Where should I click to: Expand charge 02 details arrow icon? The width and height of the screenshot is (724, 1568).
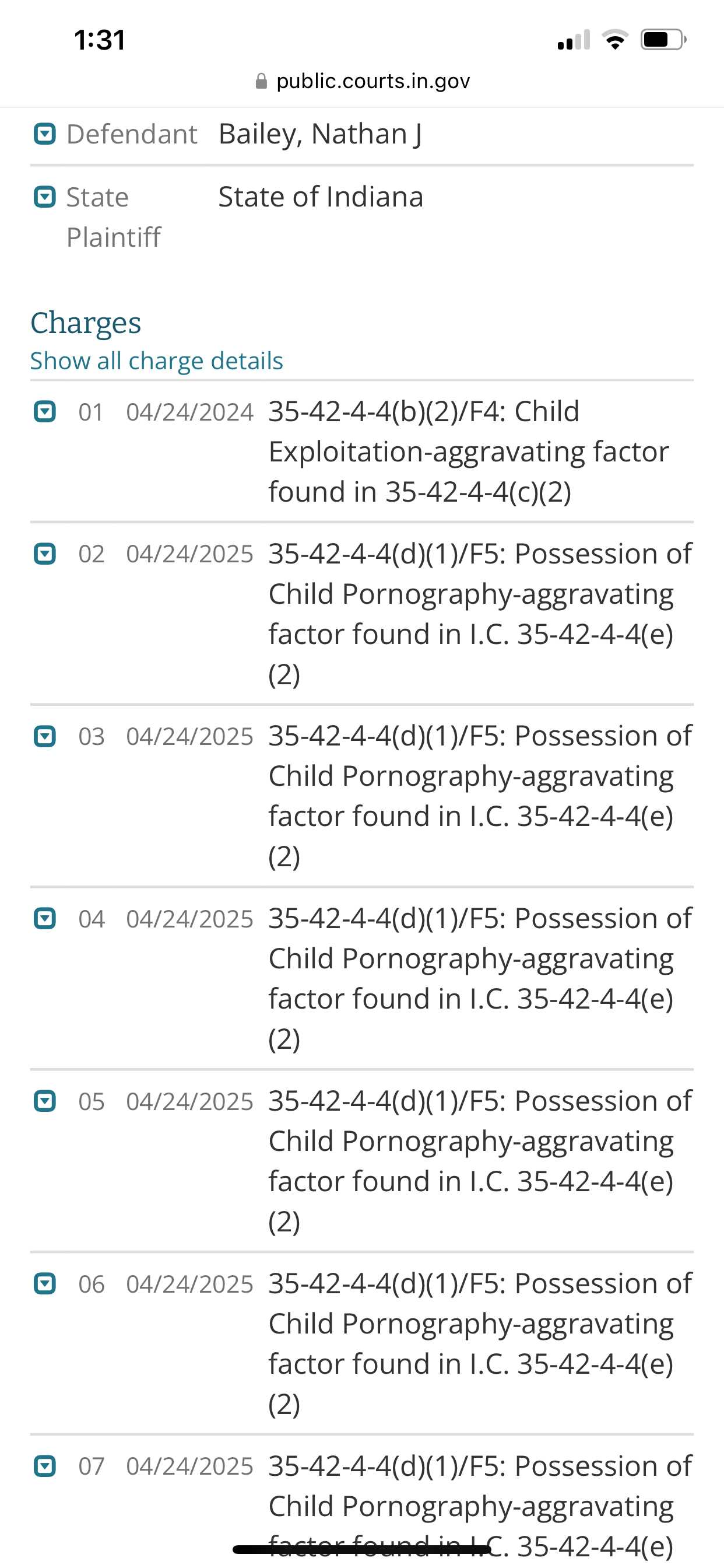(44, 554)
